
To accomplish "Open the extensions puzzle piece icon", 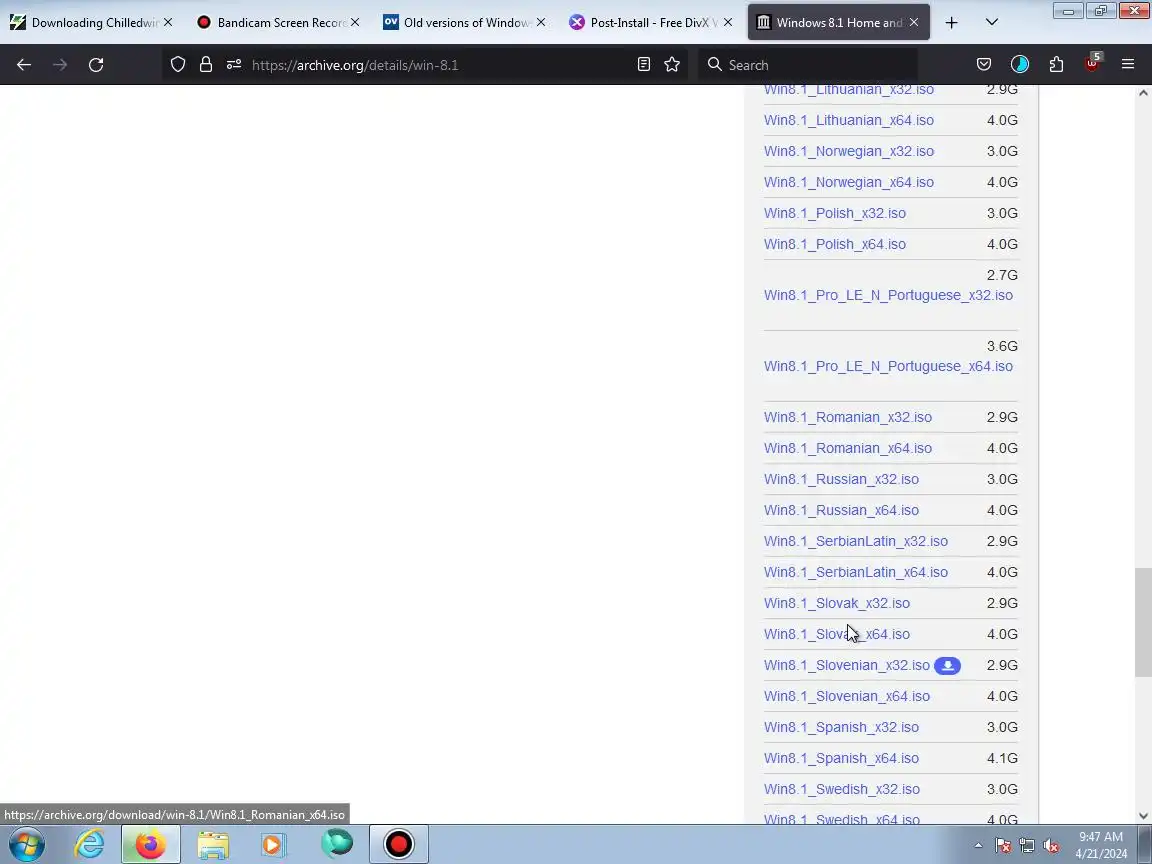I will pyautogui.click(x=1056, y=65).
